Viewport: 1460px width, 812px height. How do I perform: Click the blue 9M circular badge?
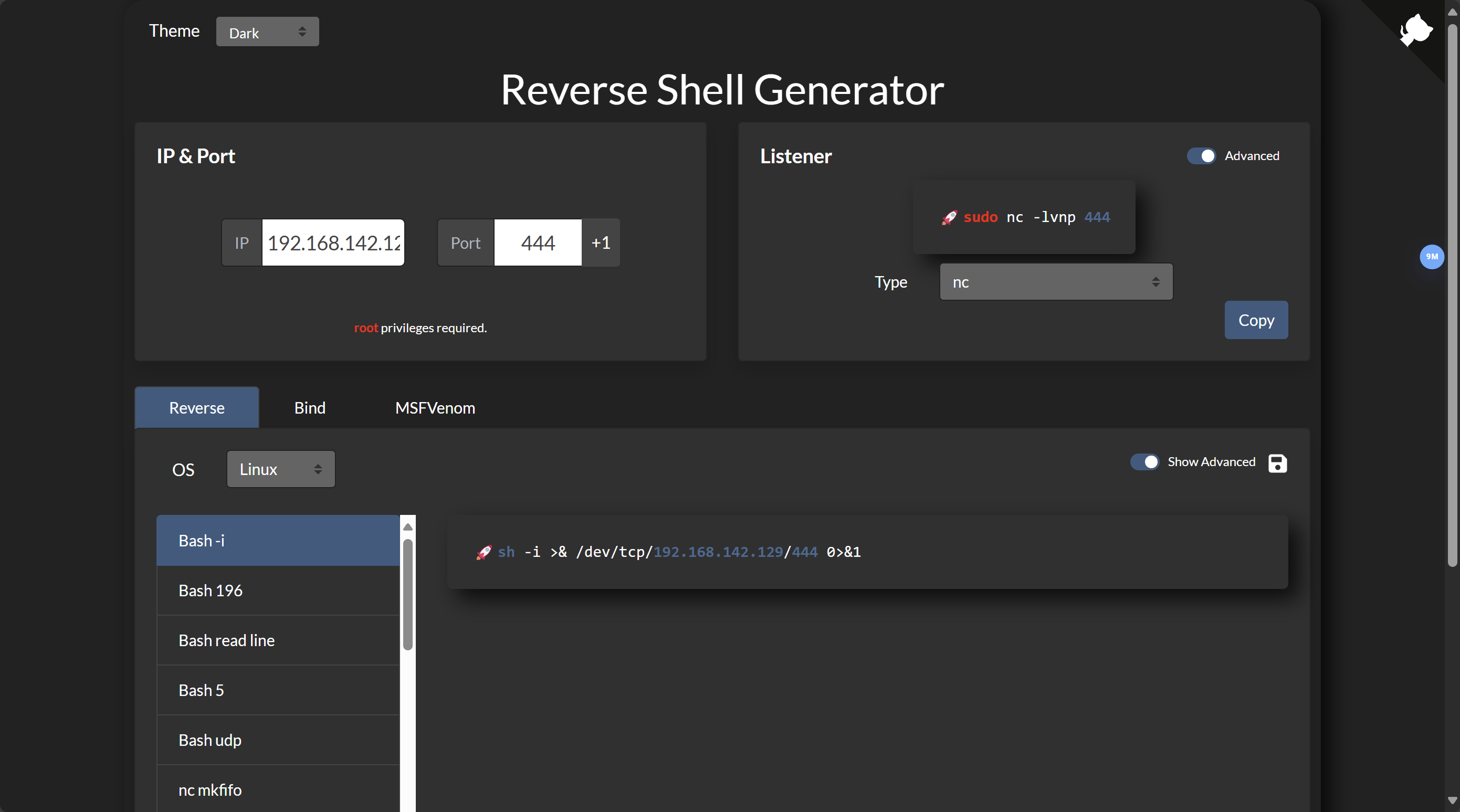[1431, 257]
